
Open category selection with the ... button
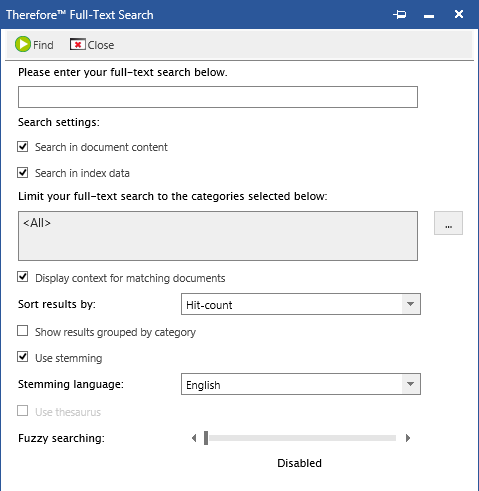448,223
